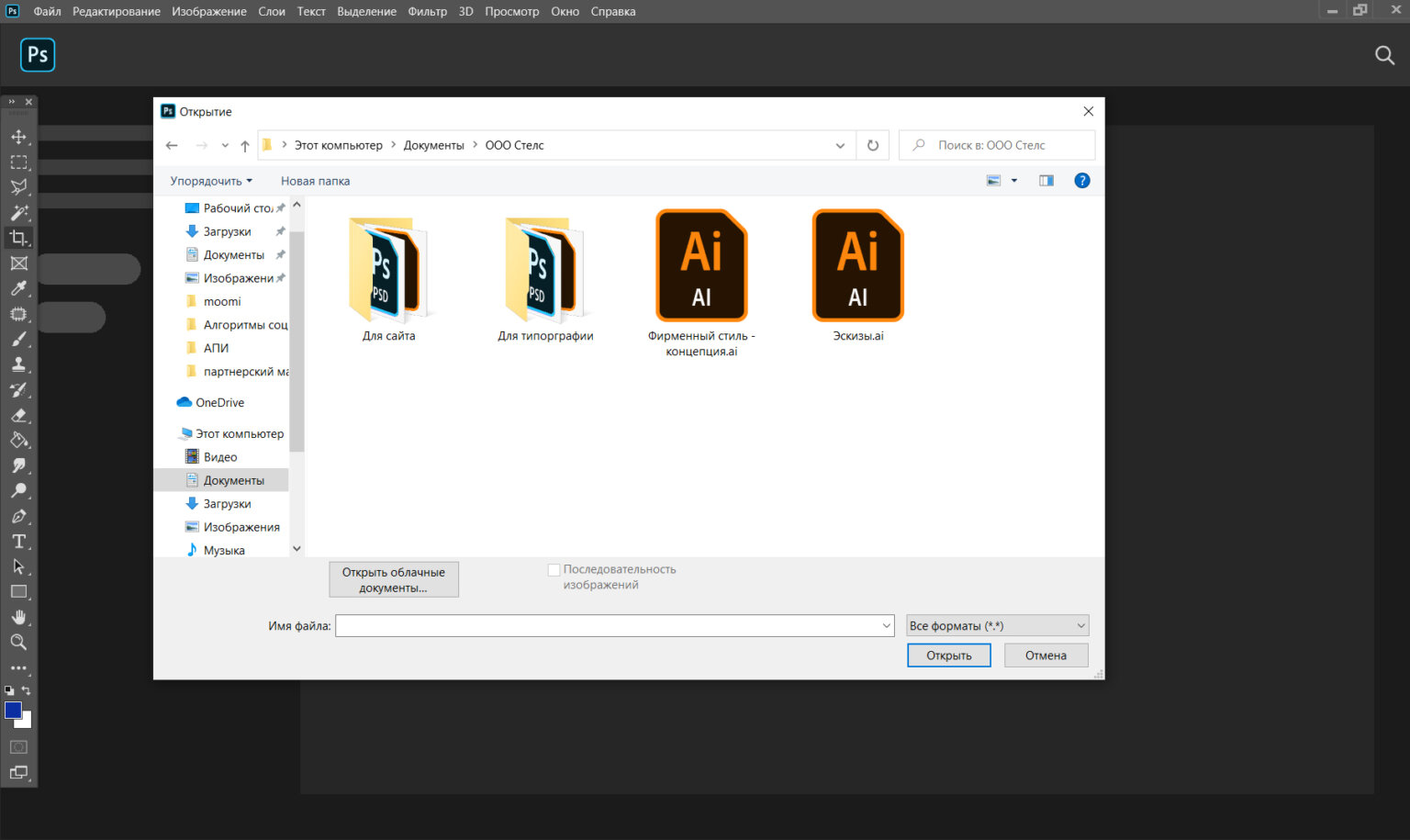
Task: Select the Hand tool
Action: pos(18,617)
